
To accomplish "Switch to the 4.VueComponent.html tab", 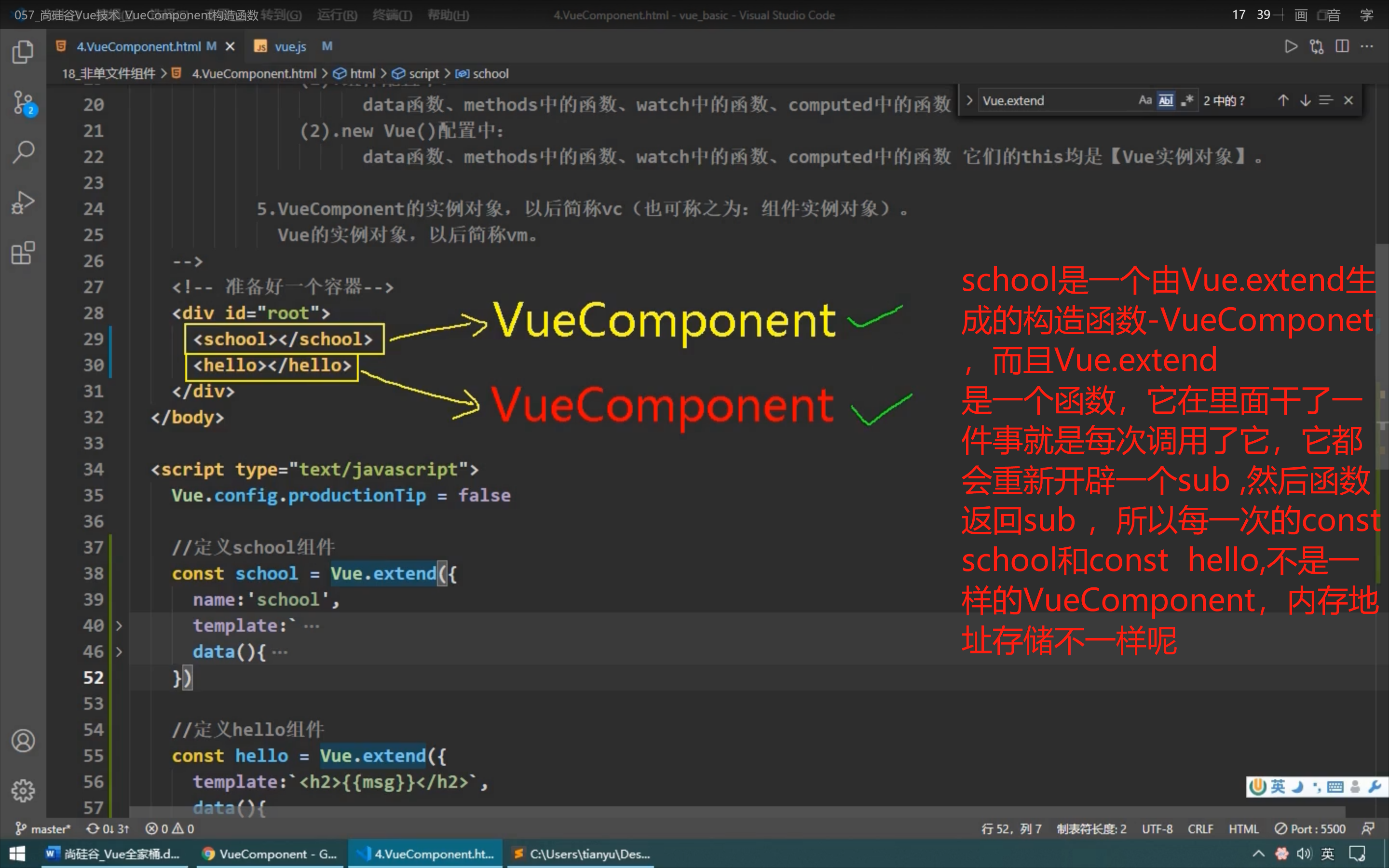I will point(138,46).
